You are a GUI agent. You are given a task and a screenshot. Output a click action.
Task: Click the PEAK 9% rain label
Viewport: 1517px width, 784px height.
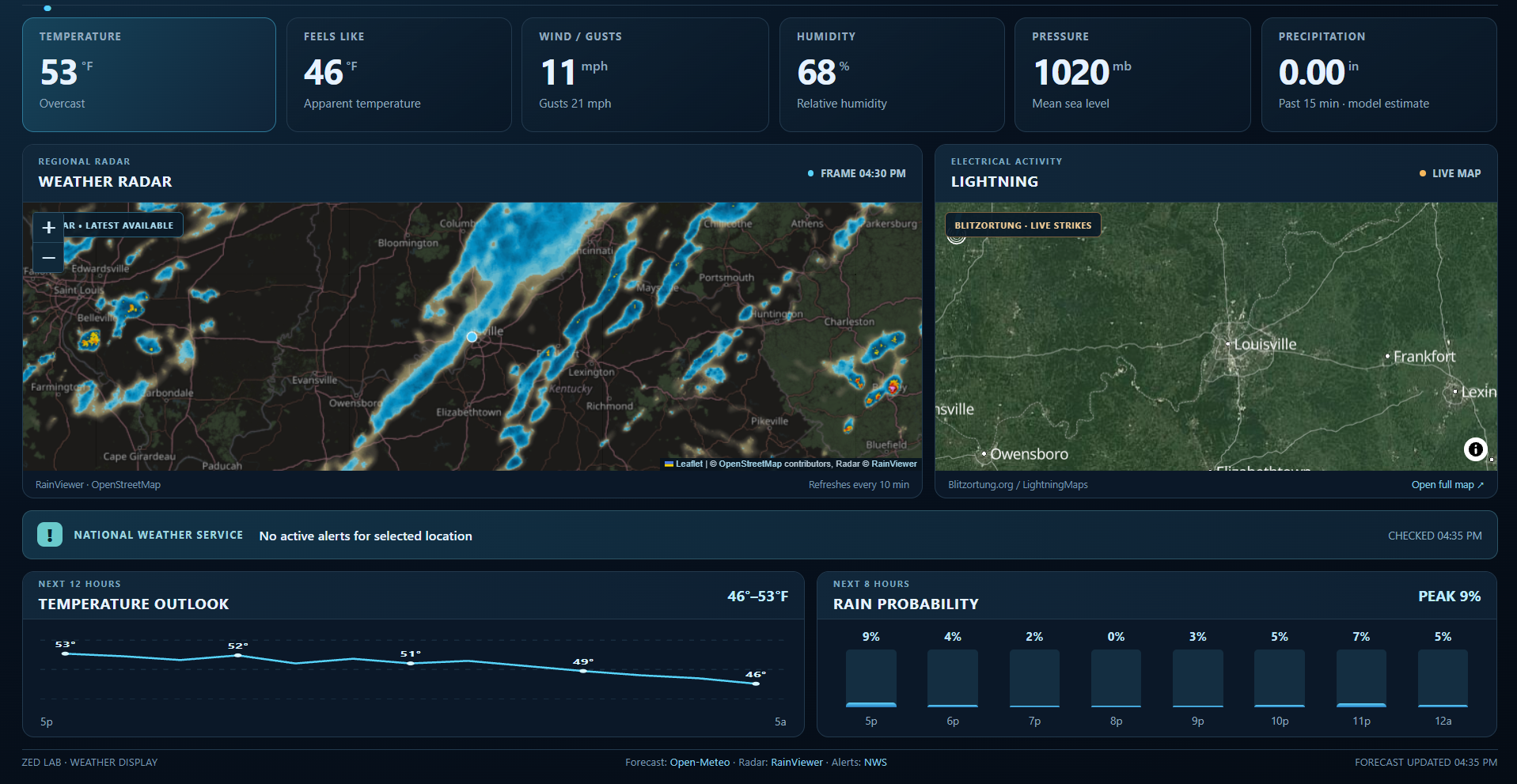click(x=1449, y=597)
